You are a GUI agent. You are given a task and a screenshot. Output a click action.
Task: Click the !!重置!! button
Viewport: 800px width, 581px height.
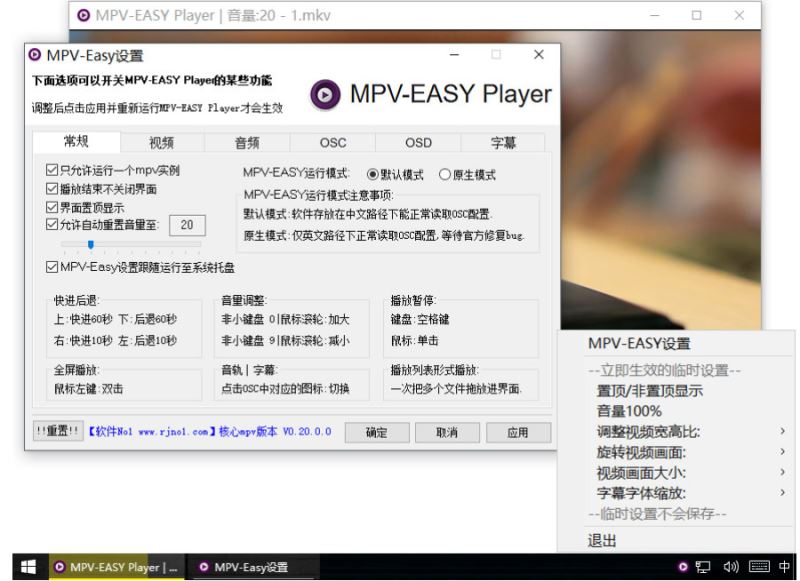(x=58, y=431)
